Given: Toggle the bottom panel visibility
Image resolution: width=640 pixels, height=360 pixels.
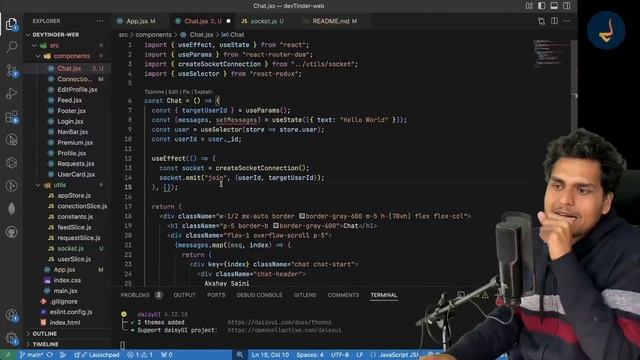Looking at the screenshot, I should coord(554,6).
